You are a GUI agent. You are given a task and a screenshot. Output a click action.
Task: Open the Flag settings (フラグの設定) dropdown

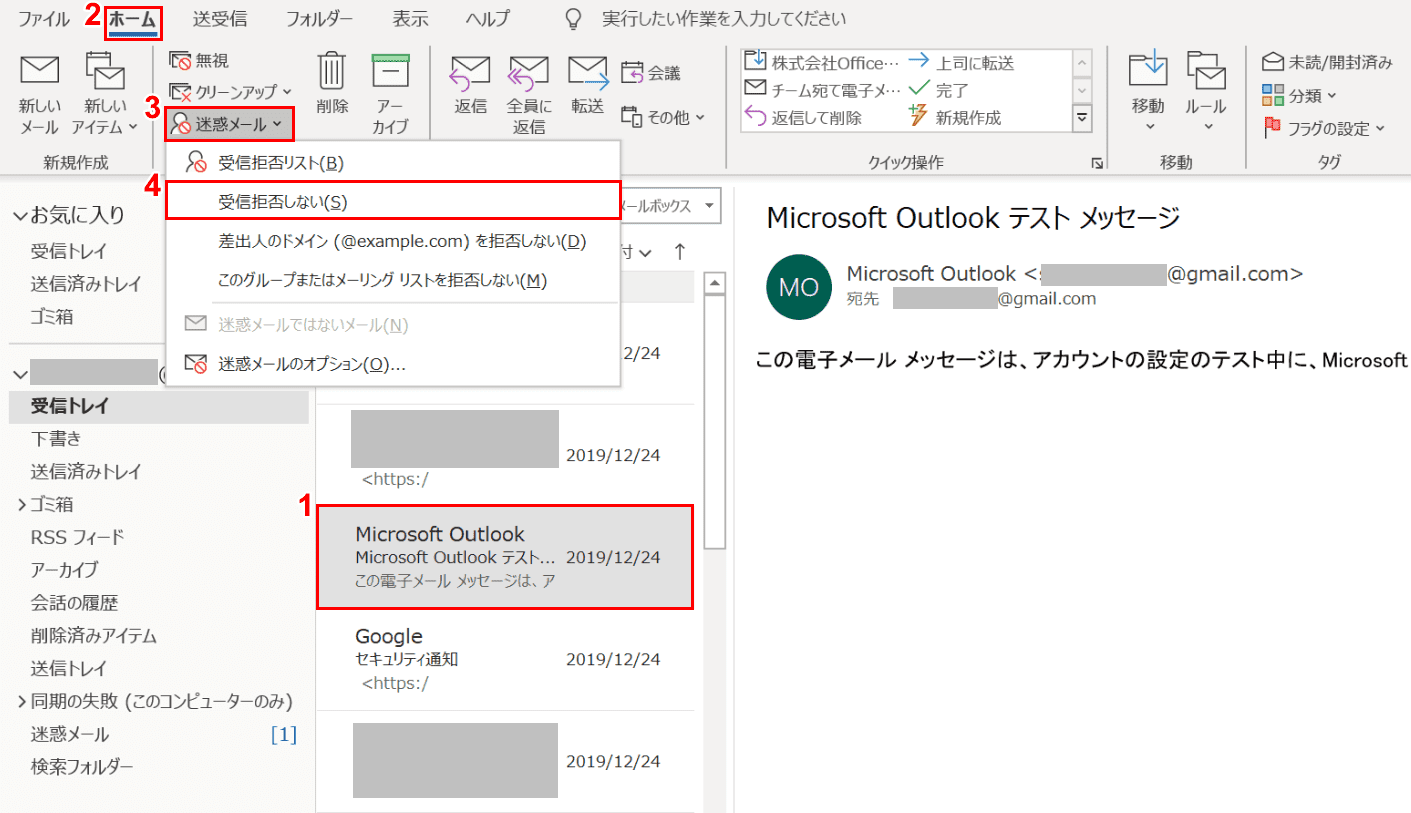[1324, 127]
